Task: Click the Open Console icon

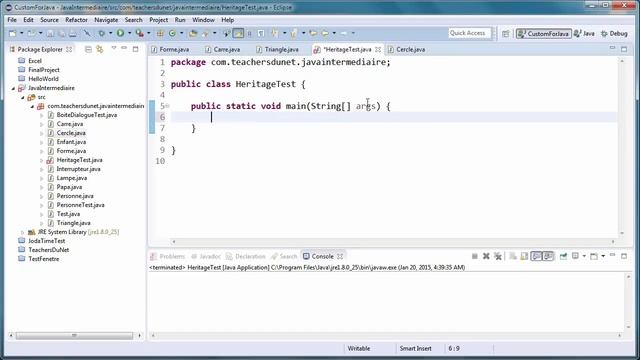Action: [594, 256]
